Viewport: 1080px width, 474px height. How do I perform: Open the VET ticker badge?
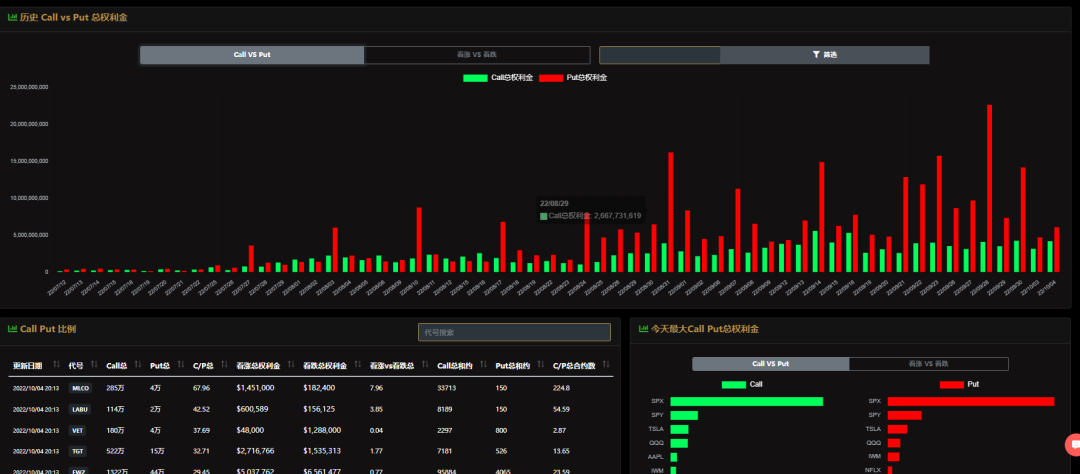(x=78, y=431)
